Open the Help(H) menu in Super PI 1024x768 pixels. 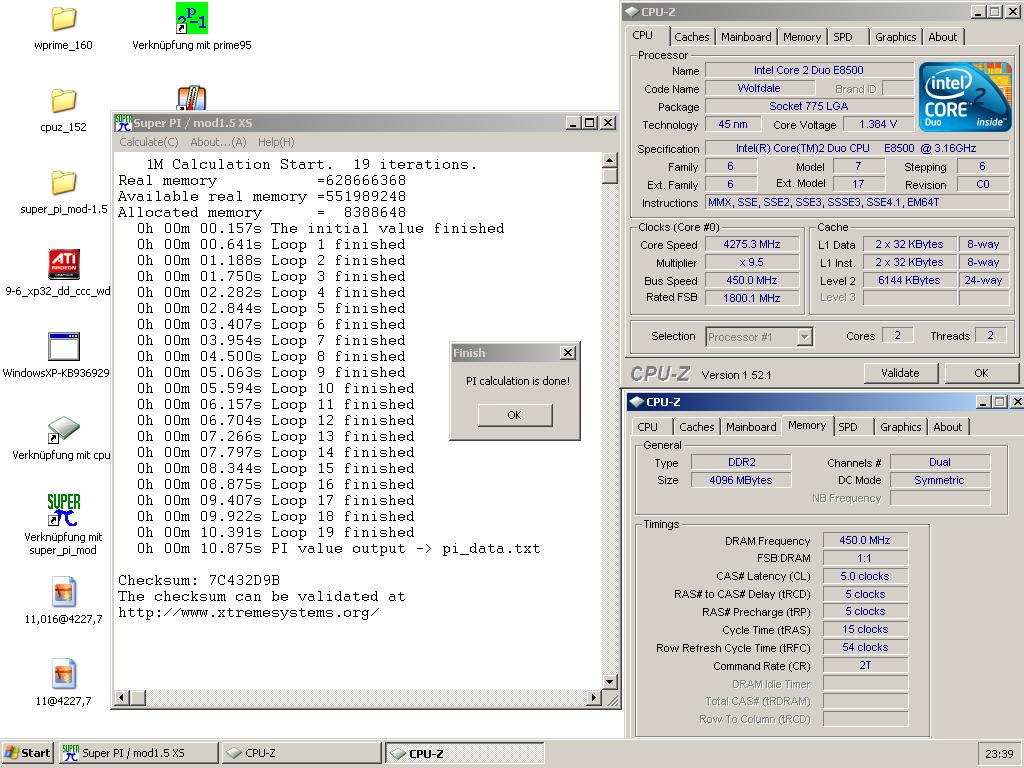tap(276, 142)
